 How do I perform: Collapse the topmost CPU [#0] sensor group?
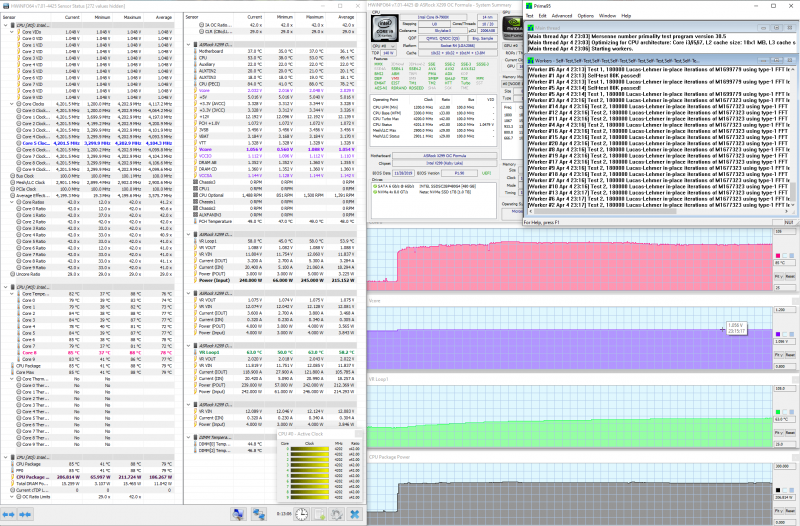[6, 25]
